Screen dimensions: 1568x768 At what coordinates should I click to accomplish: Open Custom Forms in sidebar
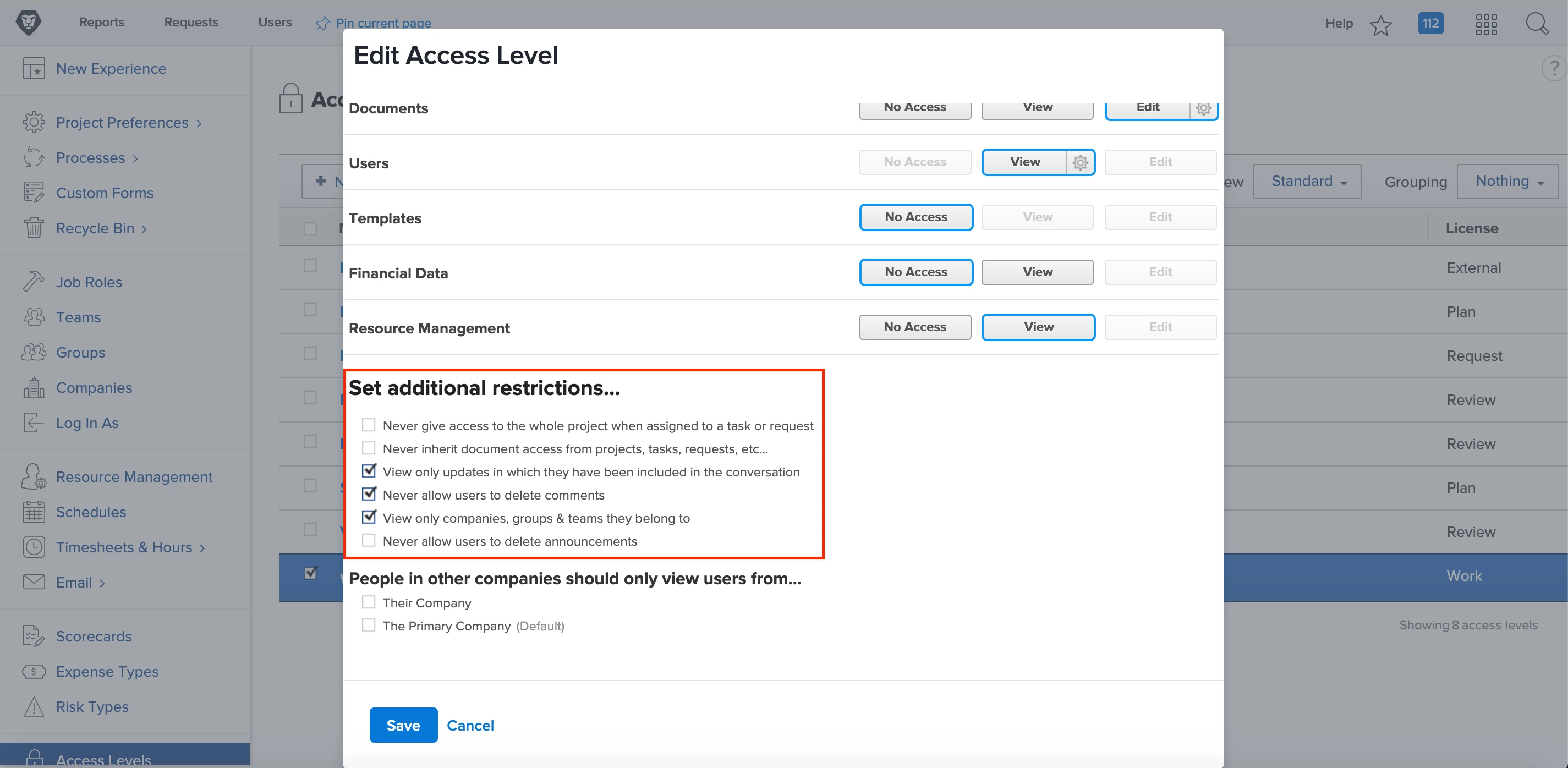[x=104, y=193]
